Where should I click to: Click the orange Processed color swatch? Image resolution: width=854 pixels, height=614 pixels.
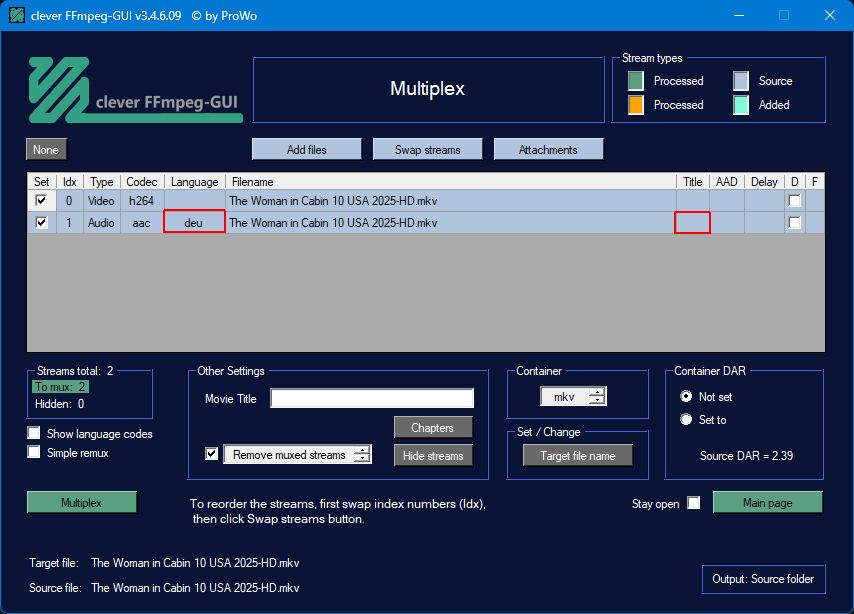[635, 105]
